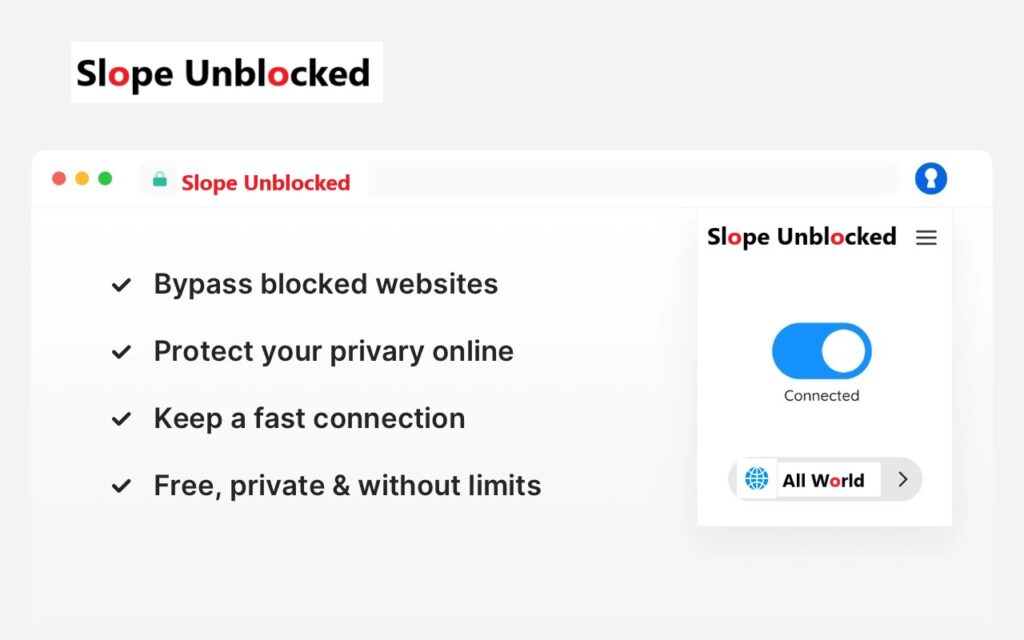Screen dimensions: 1024x640
Task: Click the green toggle-style traffic light button
Action: 105,178
